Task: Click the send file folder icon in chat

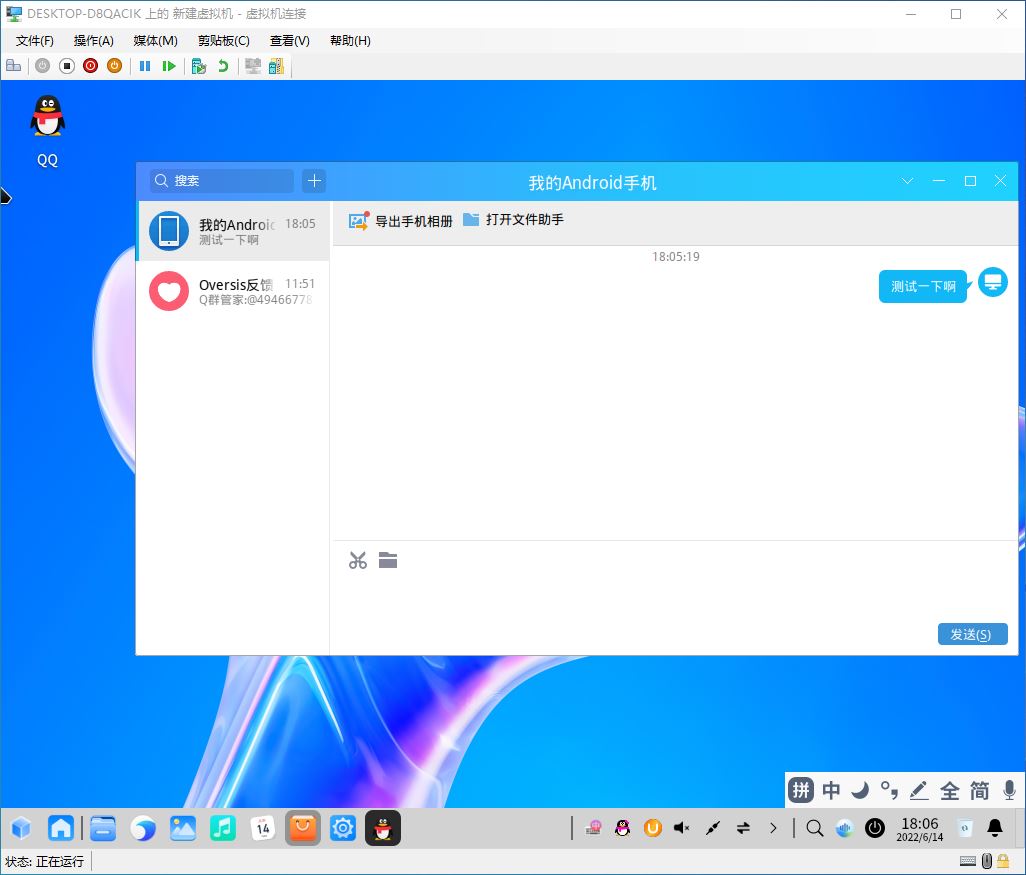Action: tap(388, 560)
